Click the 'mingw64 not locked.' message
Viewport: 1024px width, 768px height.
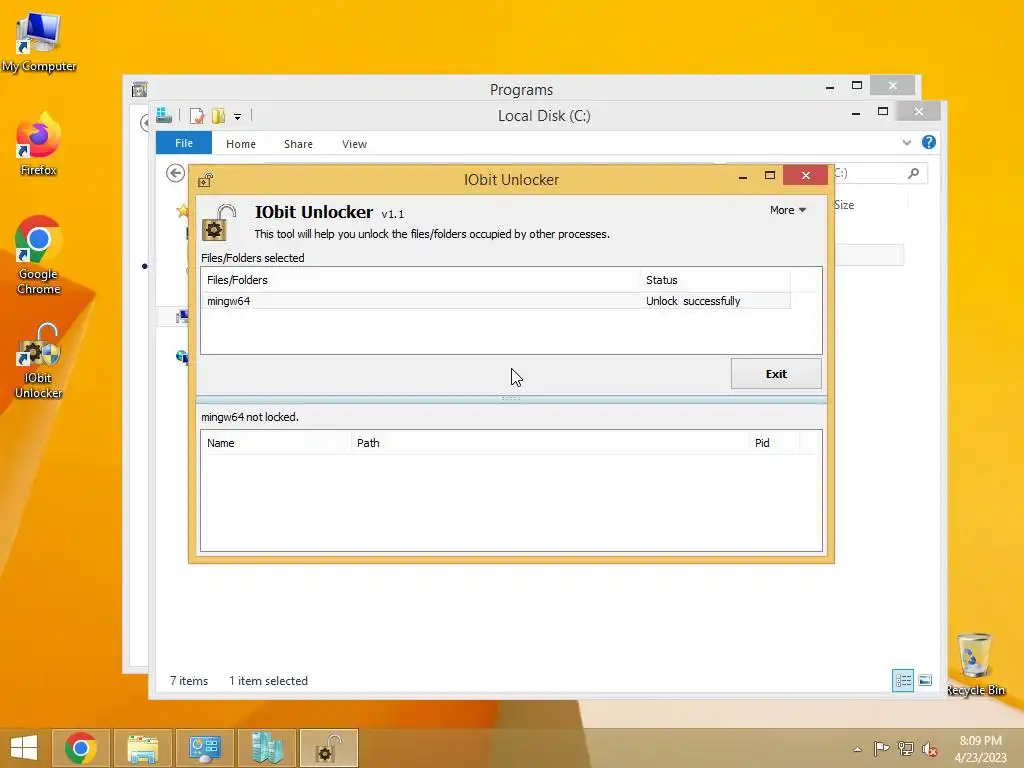(x=249, y=417)
